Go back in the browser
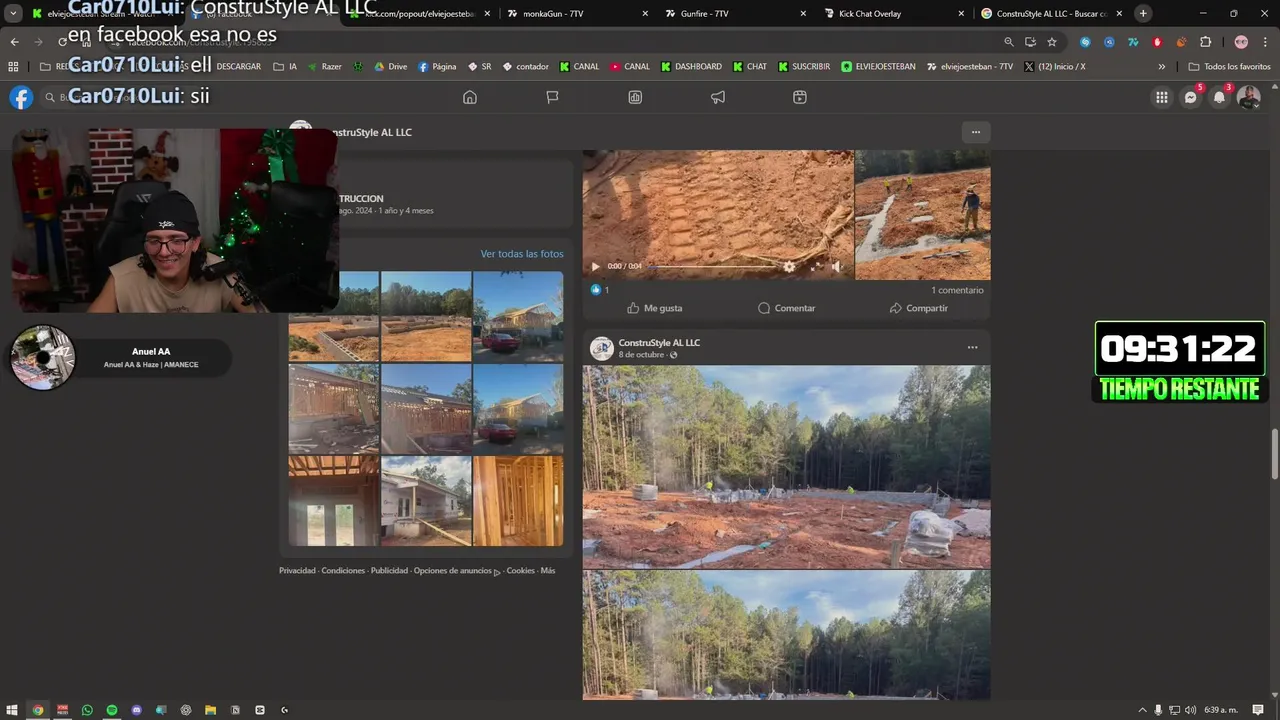The image size is (1280, 720). pyautogui.click(x=14, y=42)
